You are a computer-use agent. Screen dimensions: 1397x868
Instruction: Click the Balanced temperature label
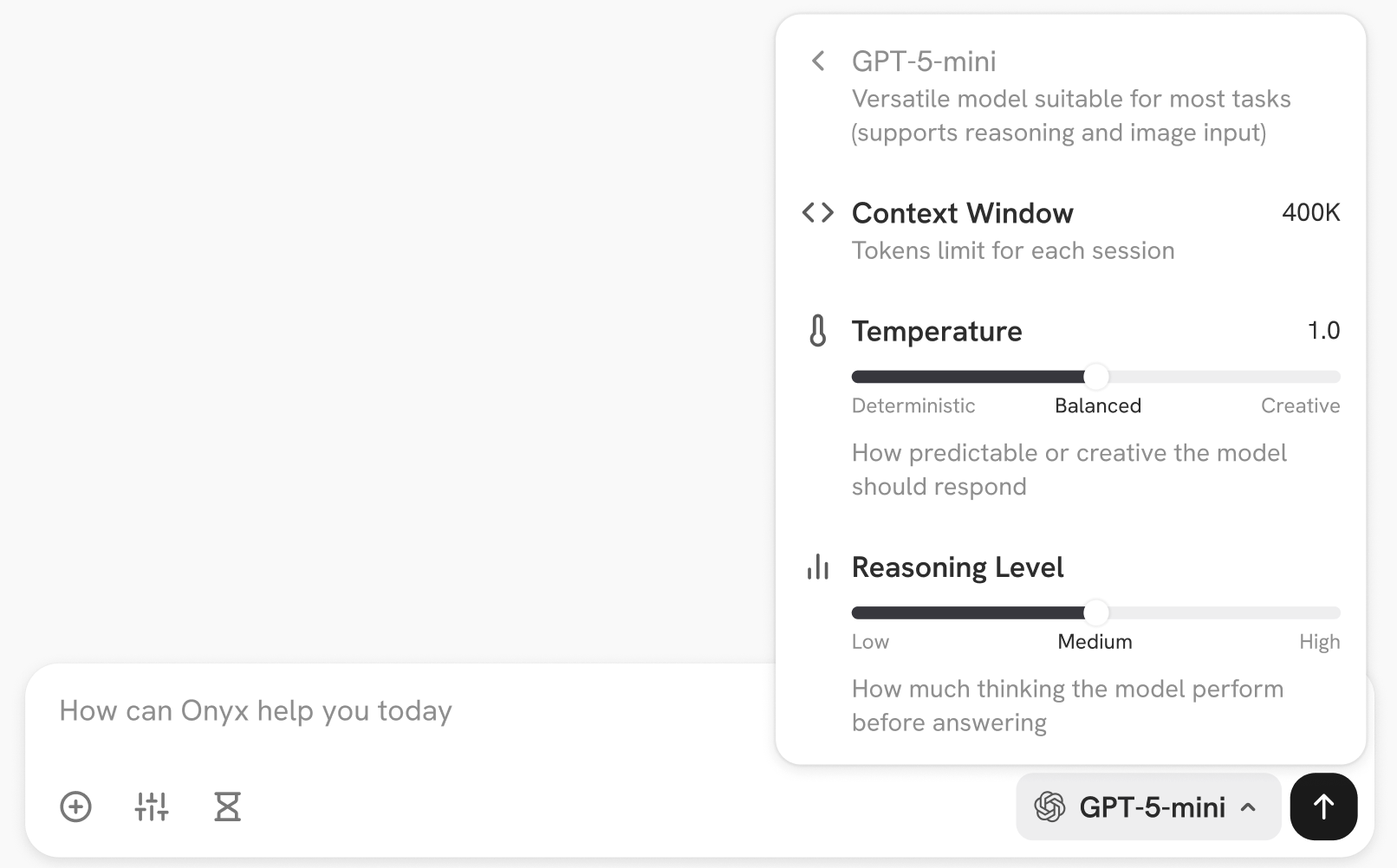(x=1098, y=405)
